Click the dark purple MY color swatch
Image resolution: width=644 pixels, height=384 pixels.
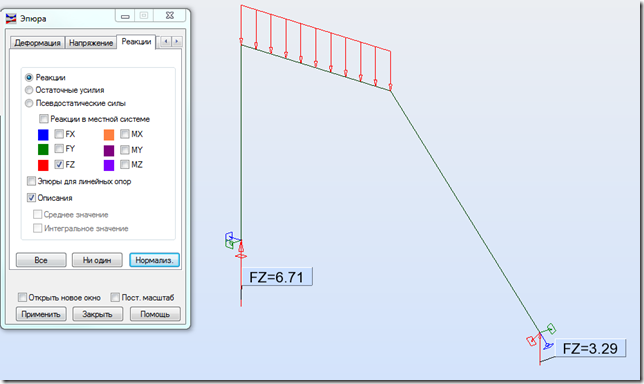(x=109, y=150)
